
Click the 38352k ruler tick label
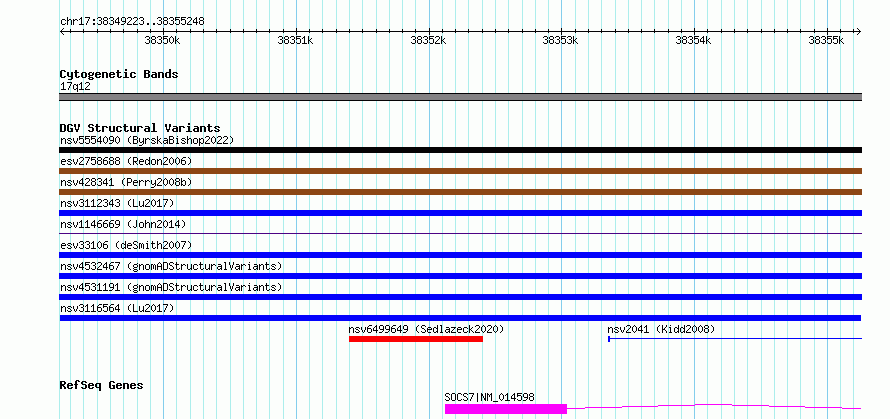[x=428, y=40]
